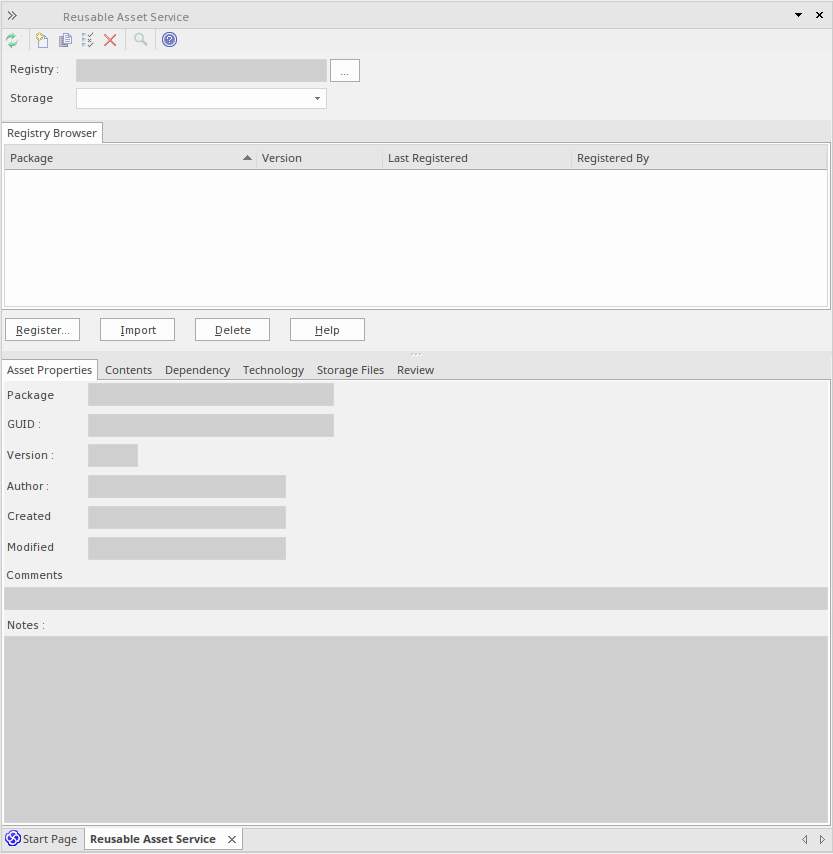The image size is (833, 854).
Task: Click the copy storage icon
Action: (x=65, y=40)
